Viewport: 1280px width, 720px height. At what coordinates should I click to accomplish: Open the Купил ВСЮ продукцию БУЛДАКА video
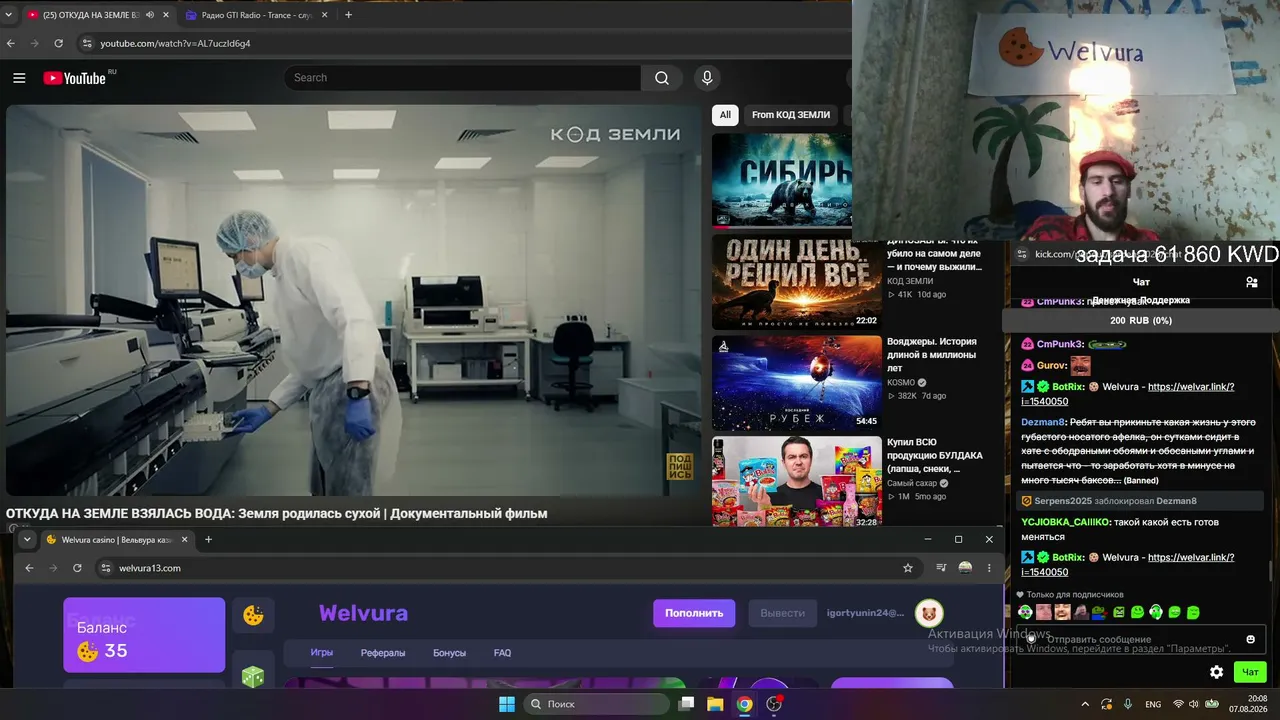click(x=797, y=482)
